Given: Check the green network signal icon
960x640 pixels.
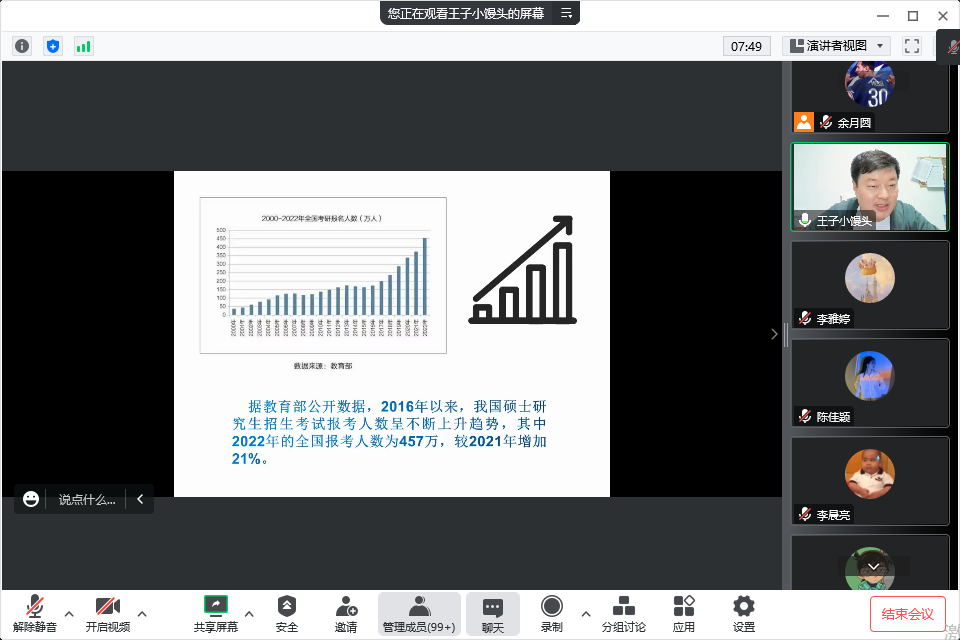Looking at the screenshot, I should click(83, 46).
